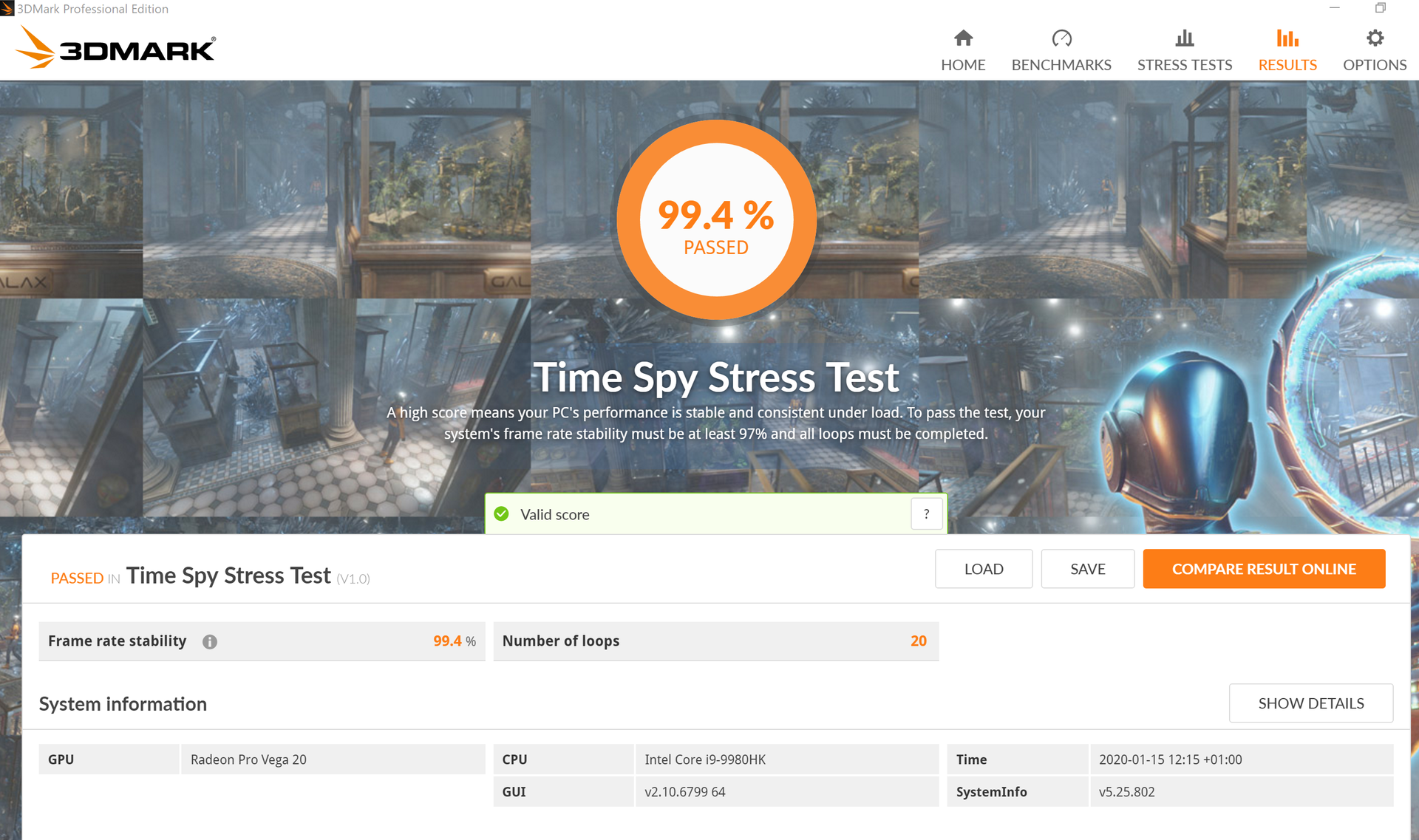Click the green Valid score checkmark icon
Screen dimensions: 1419x840
502,514
